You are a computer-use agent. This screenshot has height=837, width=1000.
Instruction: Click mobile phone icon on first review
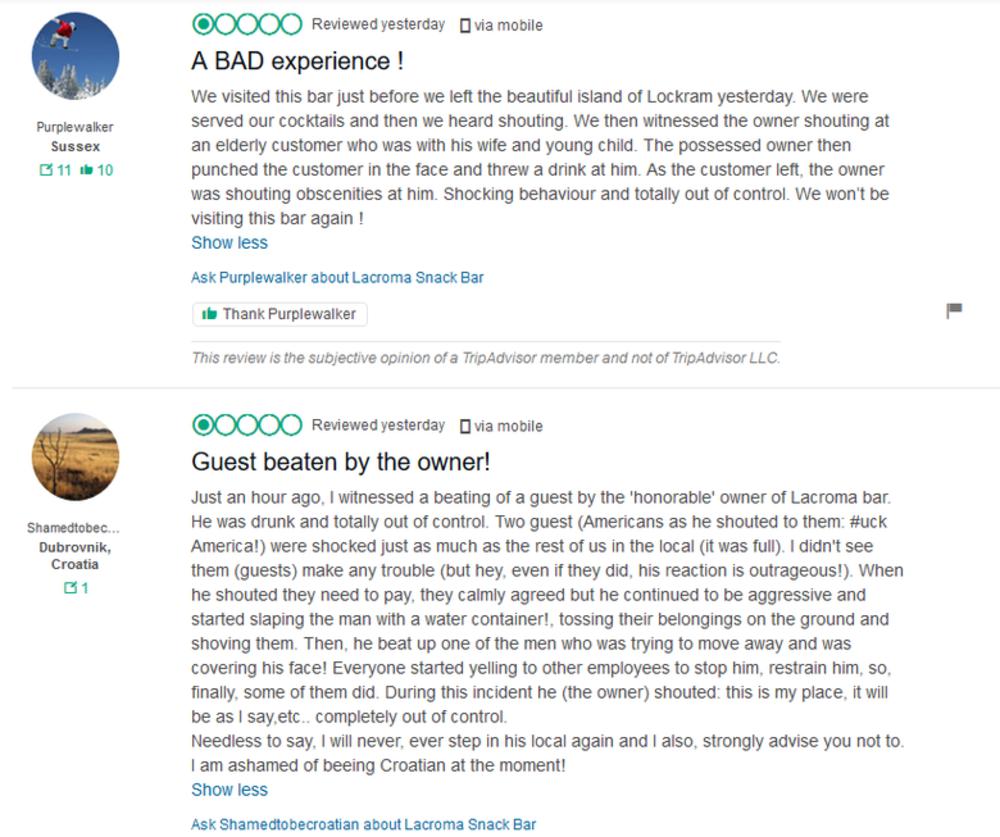tap(465, 26)
